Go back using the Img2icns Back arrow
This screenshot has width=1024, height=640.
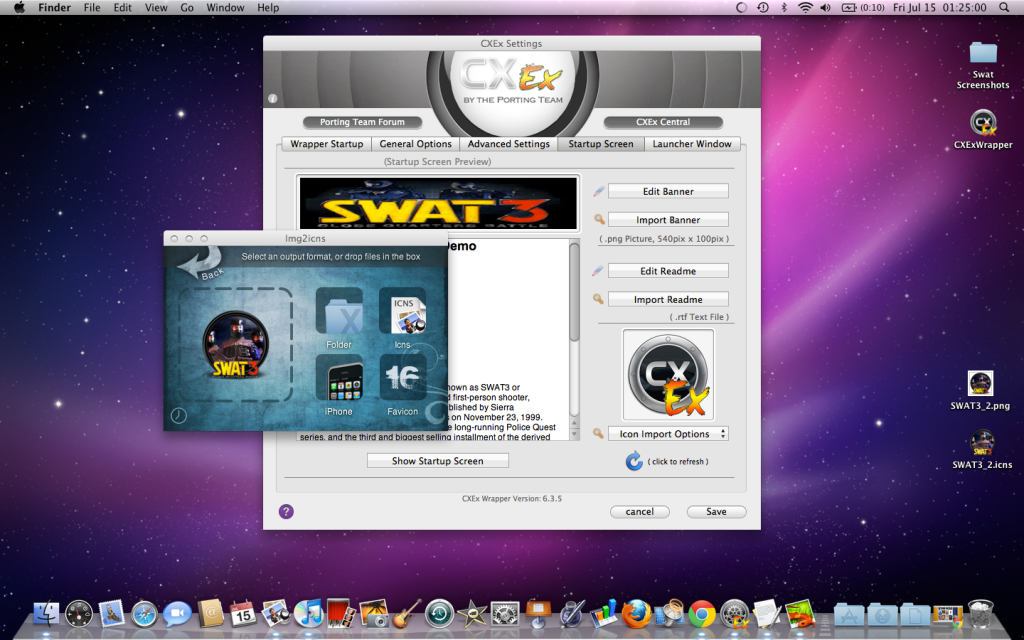tap(201, 264)
